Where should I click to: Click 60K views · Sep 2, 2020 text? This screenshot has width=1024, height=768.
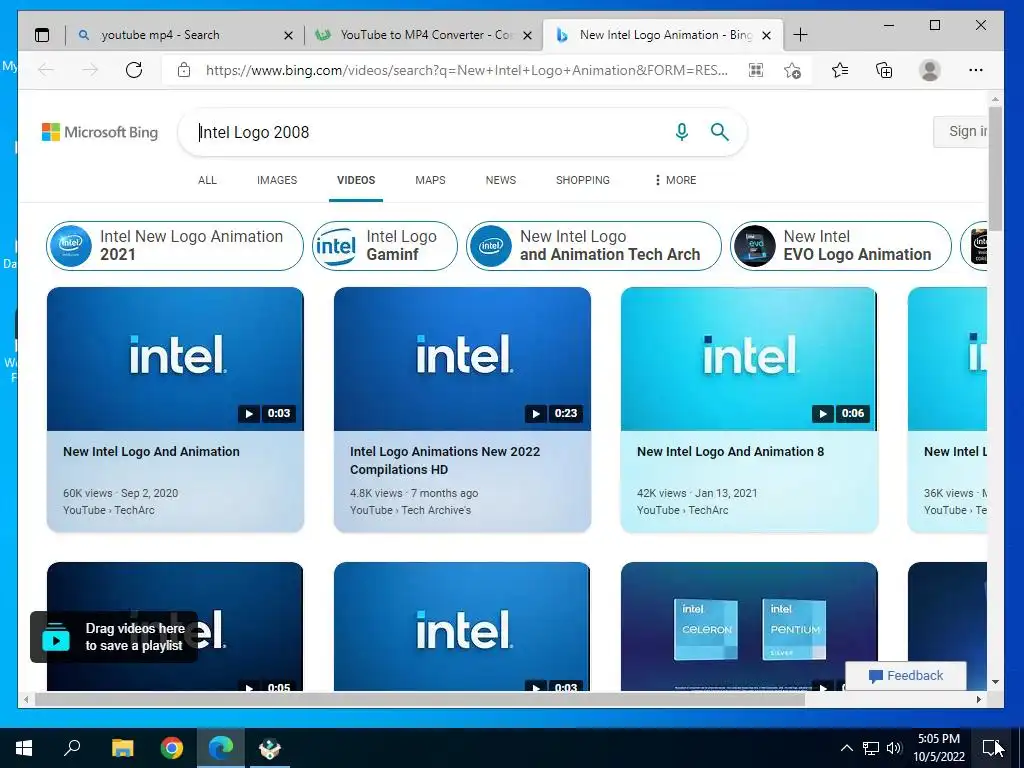tap(120, 493)
